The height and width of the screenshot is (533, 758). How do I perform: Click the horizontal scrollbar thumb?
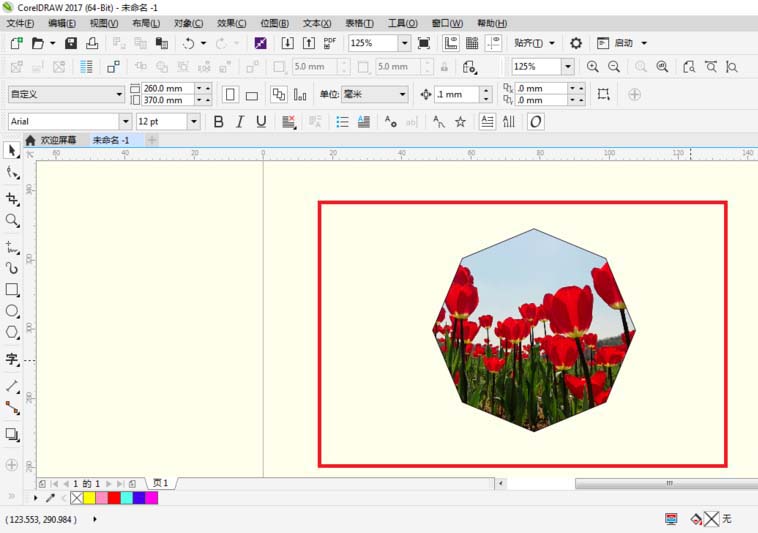click(x=667, y=483)
